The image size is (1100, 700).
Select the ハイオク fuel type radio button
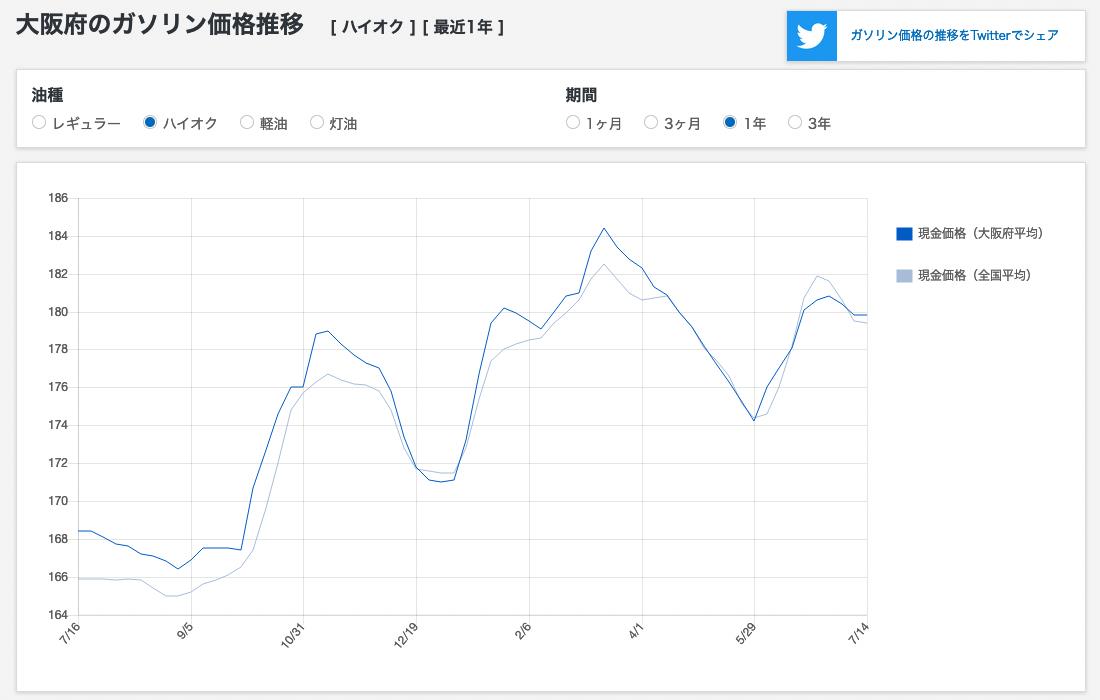[x=149, y=123]
